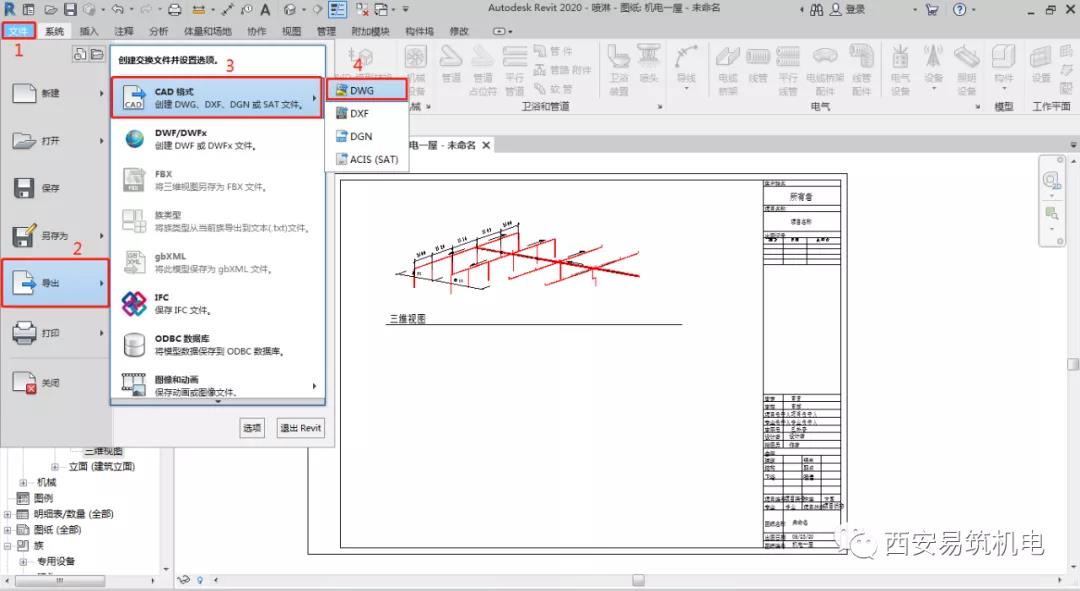Collapse the families tree node
The width and height of the screenshot is (1080, 591).
8,546
